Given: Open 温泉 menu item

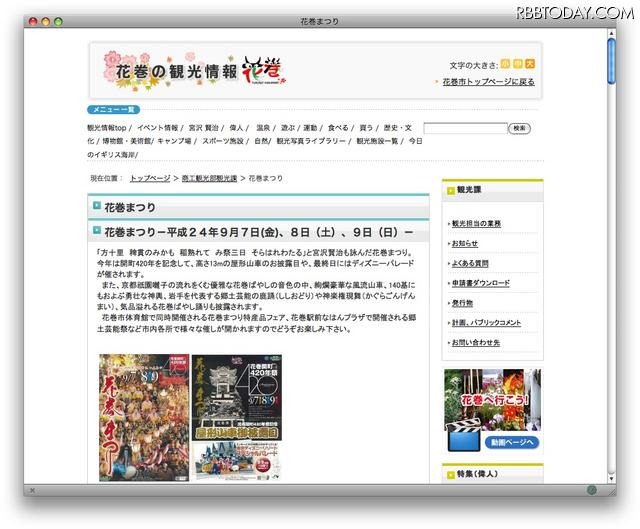Looking at the screenshot, I should [x=263, y=128].
